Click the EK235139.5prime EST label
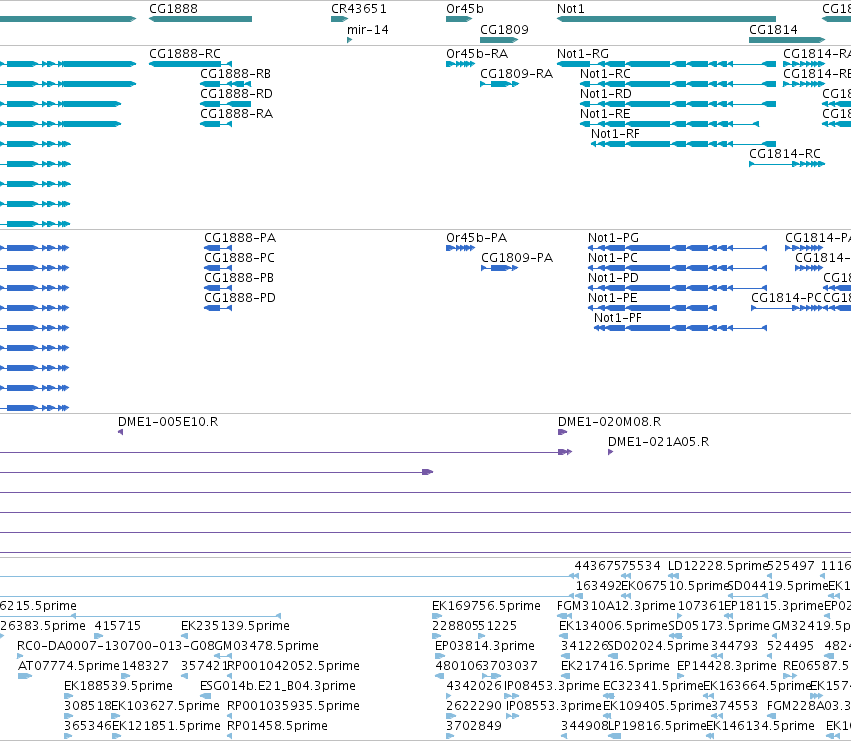 click(x=236, y=626)
